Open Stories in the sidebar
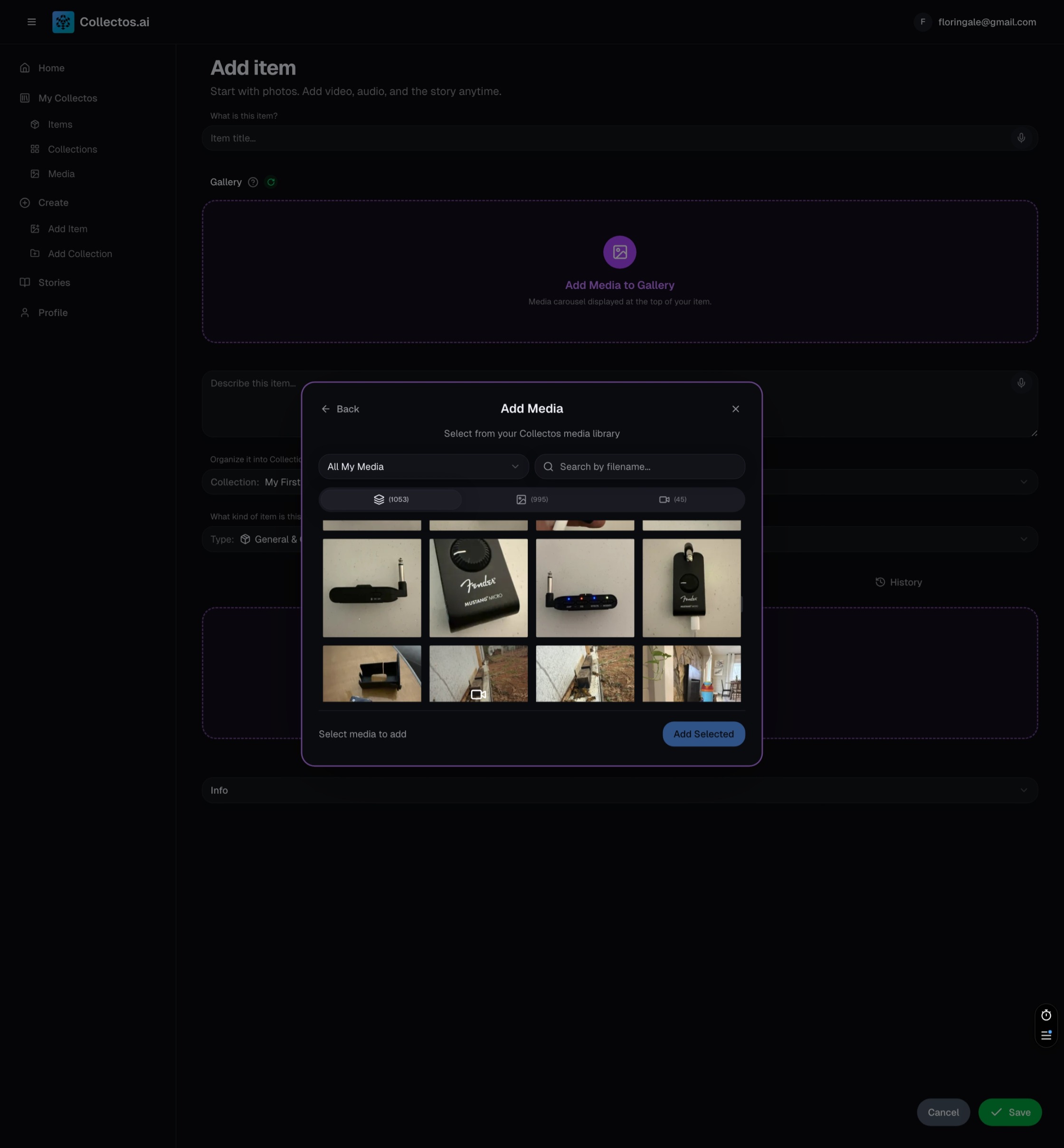 pyautogui.click(x=54, y=283)
